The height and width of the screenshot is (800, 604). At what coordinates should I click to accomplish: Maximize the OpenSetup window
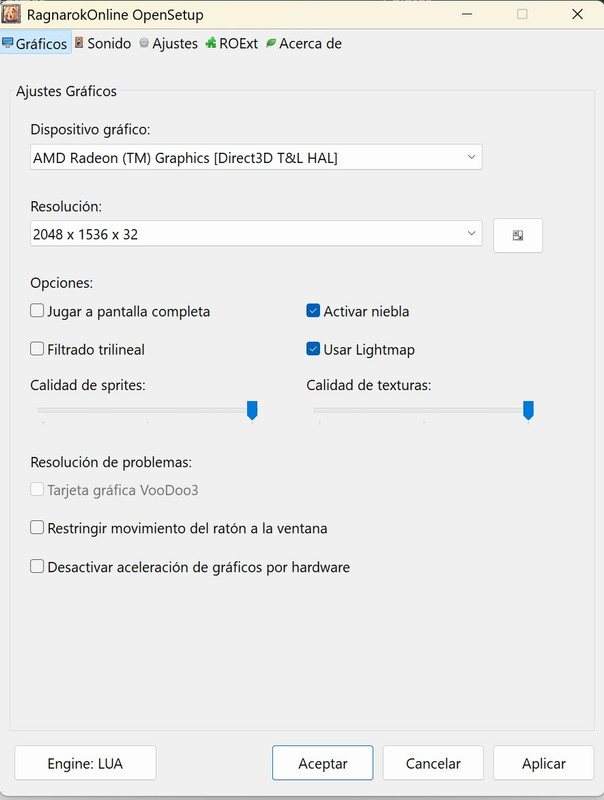tap(522, 14)
